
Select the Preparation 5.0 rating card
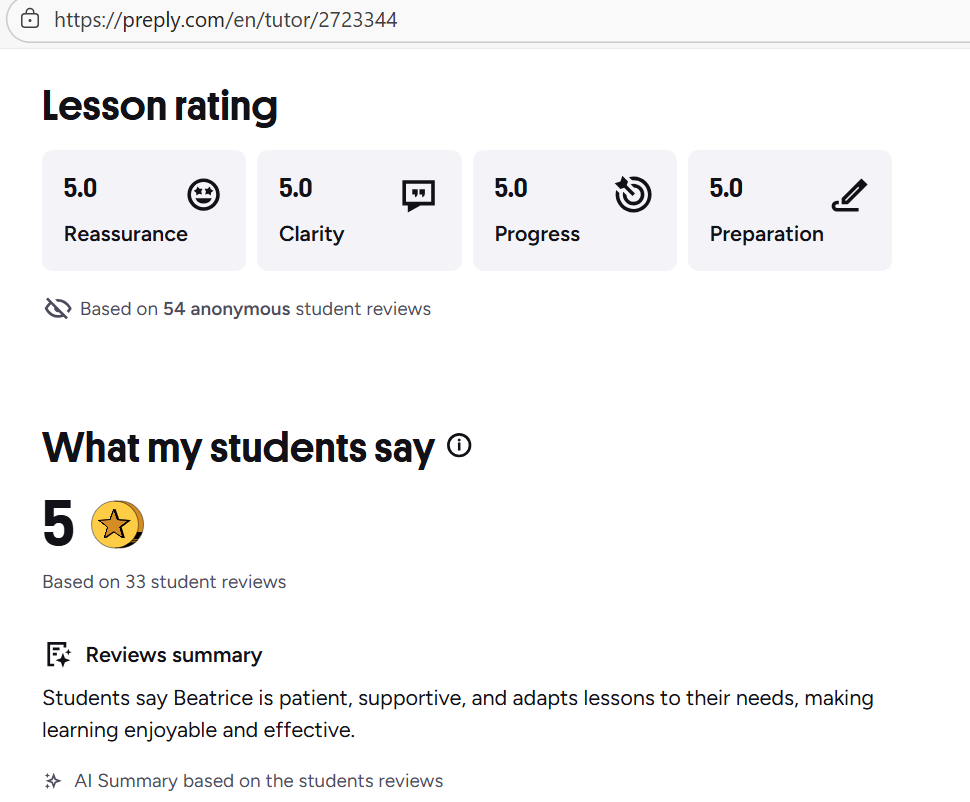pyautogui.click(x=789, y=210)
